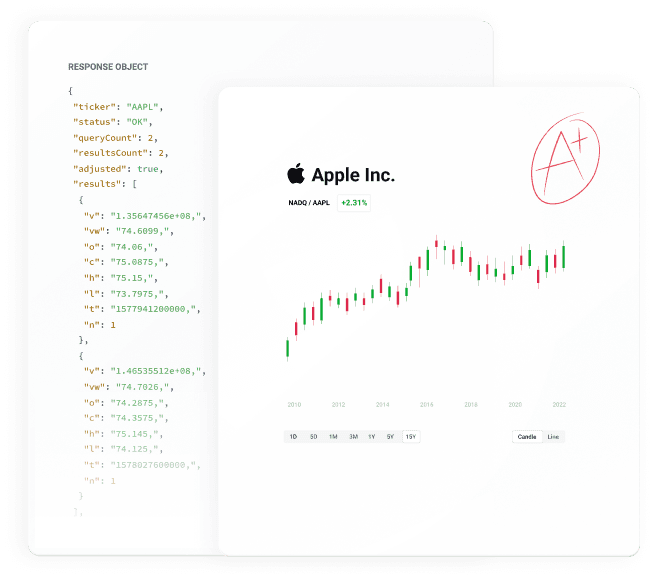Click the +2.31% change badge
The height and width of the screenshot is (578, 654).
coord(354,203)
